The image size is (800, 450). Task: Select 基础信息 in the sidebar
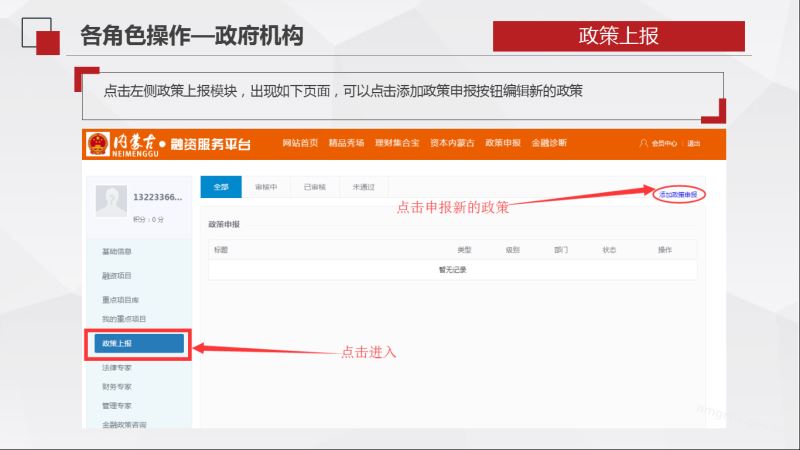(117, 251)
